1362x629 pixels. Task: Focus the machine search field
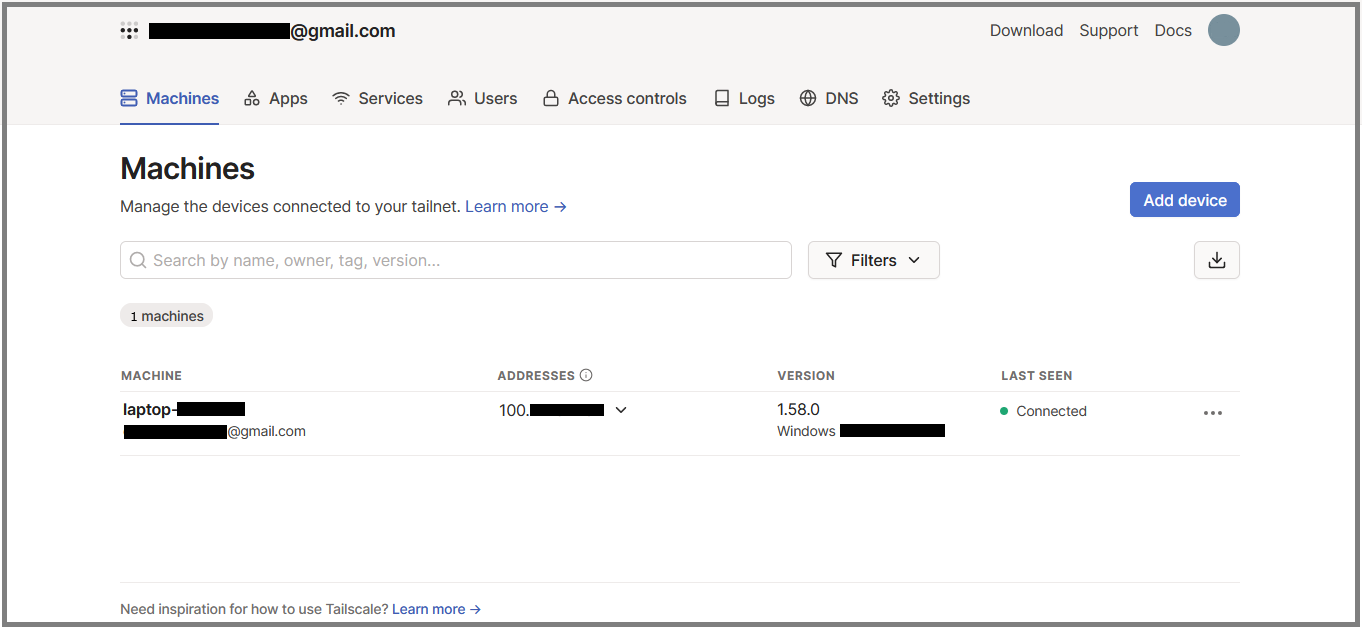[456, 260]
